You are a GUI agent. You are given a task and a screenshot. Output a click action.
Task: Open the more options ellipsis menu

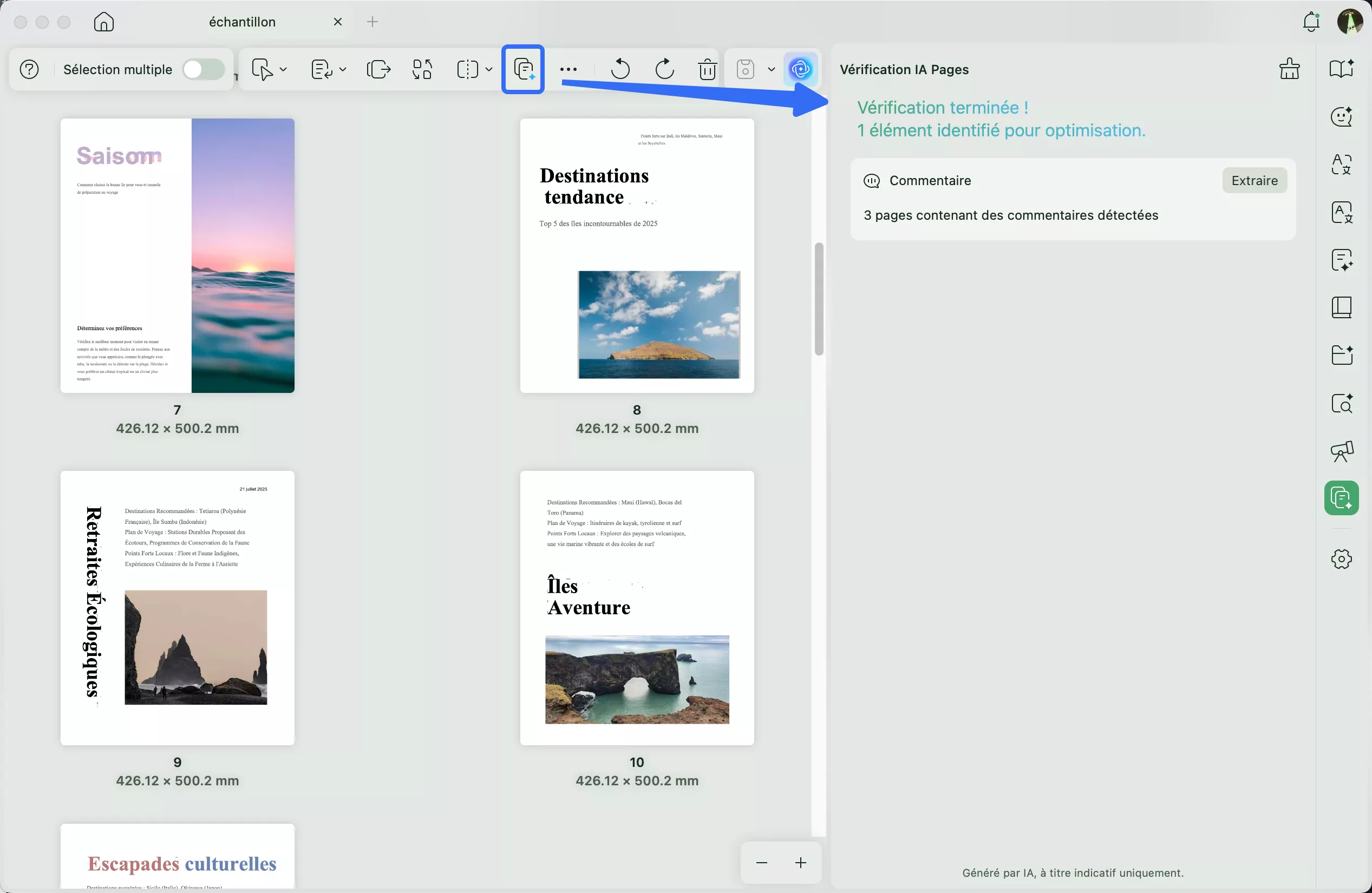tap(569, 69)
